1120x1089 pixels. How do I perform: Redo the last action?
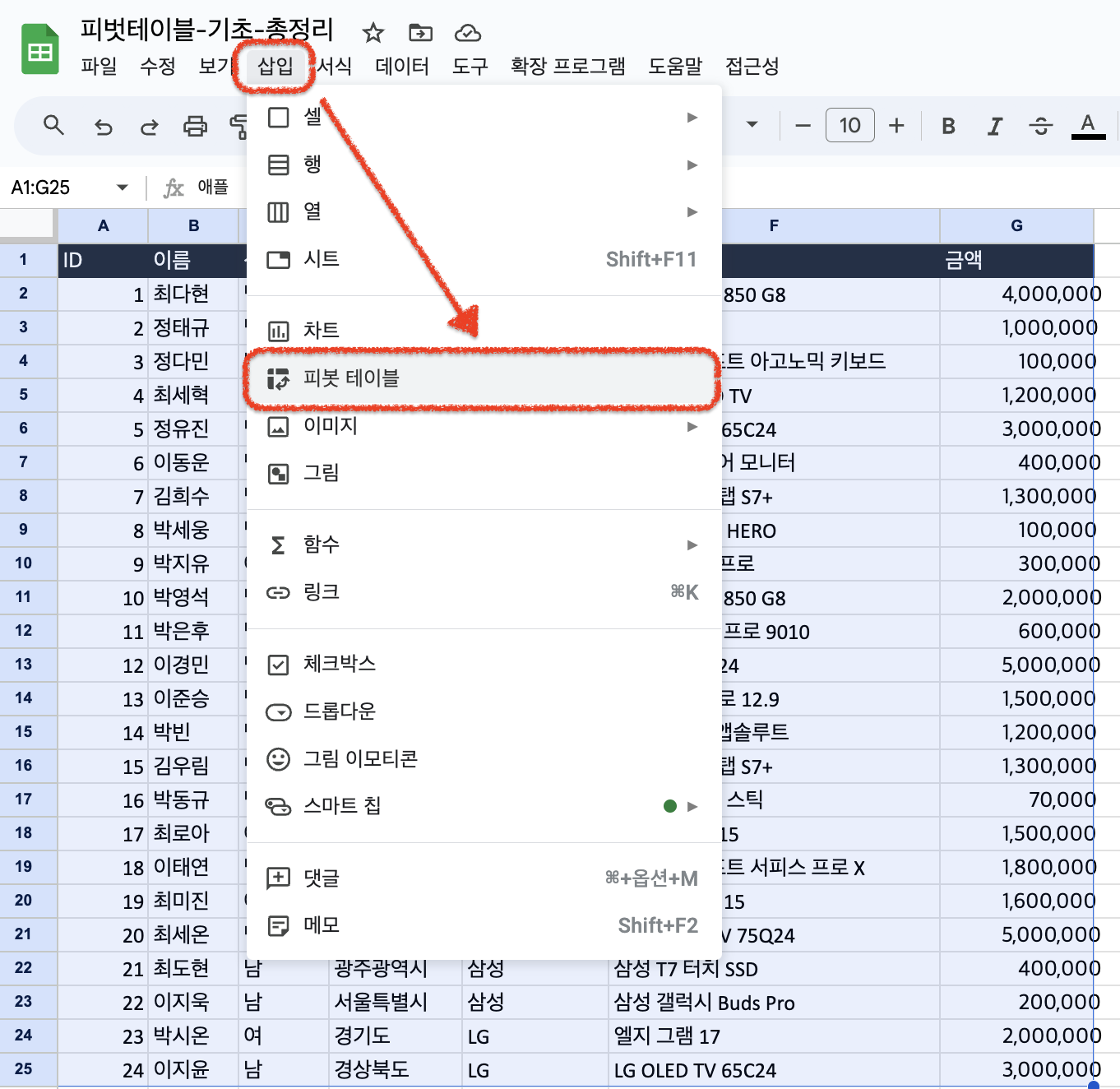pos(149,125)
